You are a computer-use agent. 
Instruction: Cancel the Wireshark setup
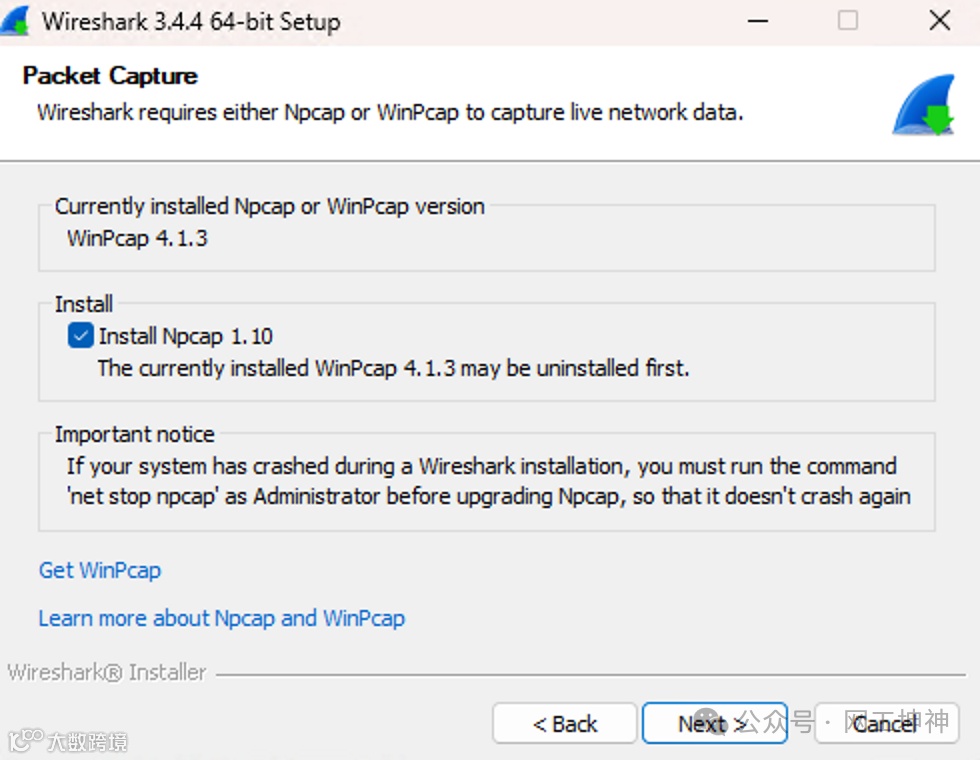click(x=887, y=723)
